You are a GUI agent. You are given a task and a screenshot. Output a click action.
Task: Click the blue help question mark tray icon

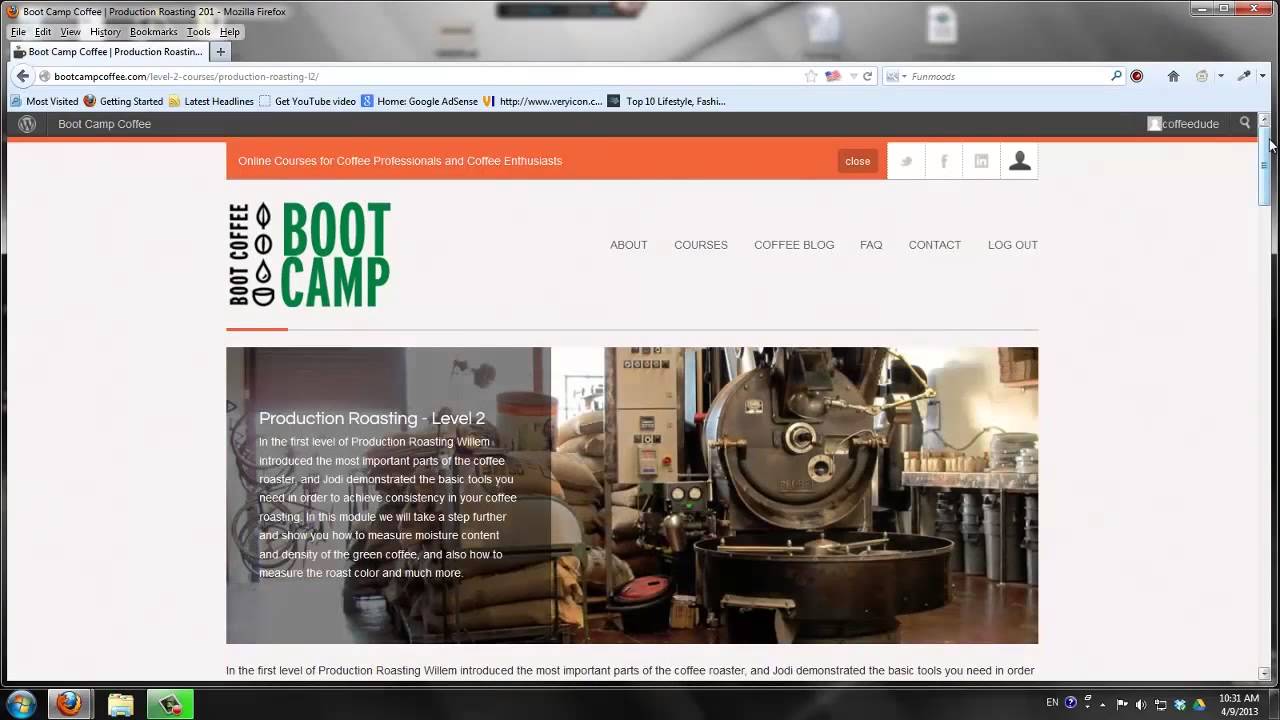[1071, 703]
